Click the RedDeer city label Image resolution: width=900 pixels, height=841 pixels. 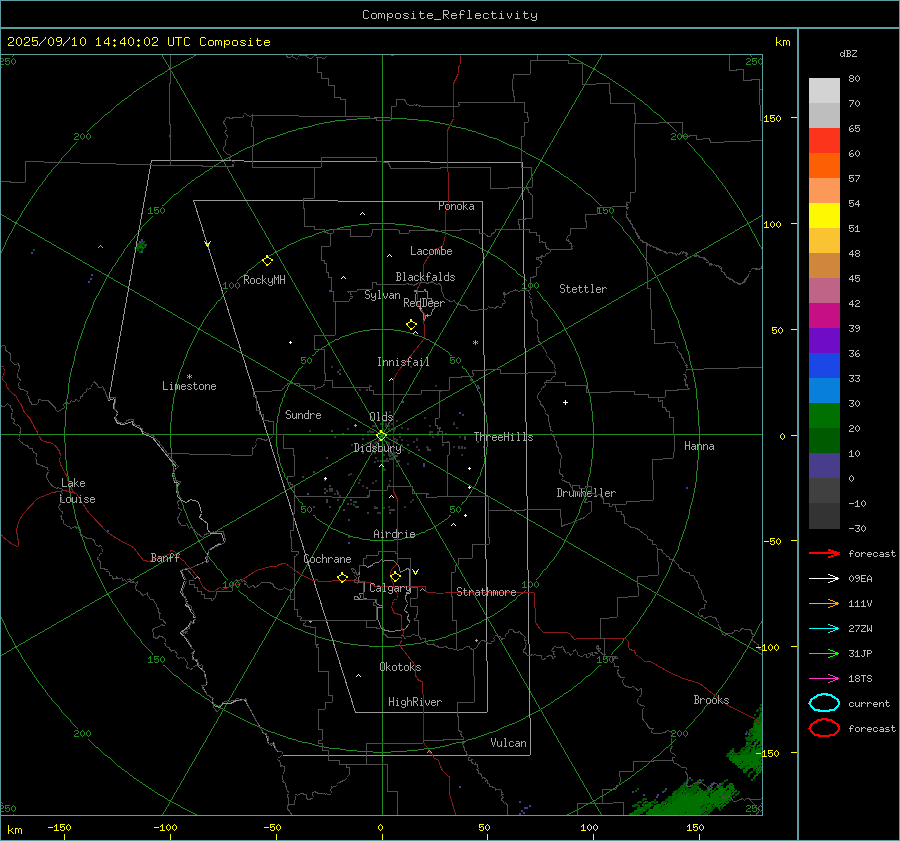point(424,303)
